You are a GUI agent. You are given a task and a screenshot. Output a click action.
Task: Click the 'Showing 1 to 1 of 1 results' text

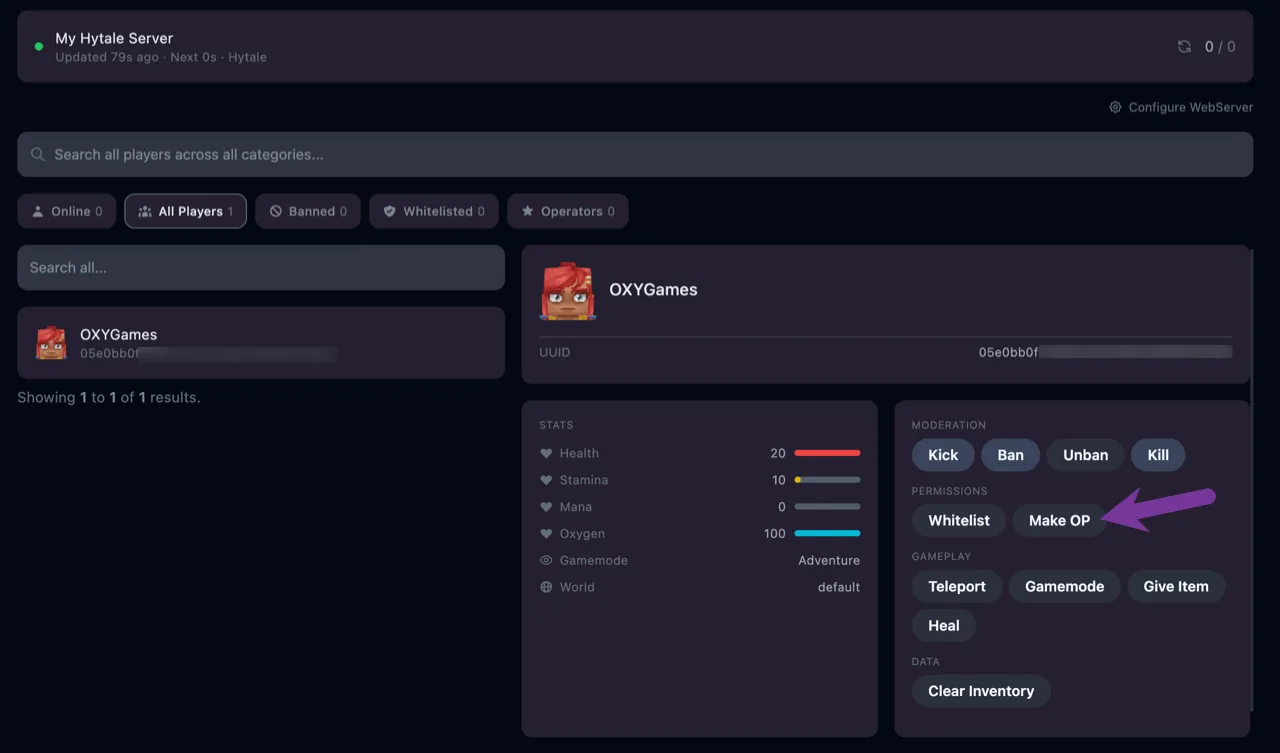tap(109, 398)
